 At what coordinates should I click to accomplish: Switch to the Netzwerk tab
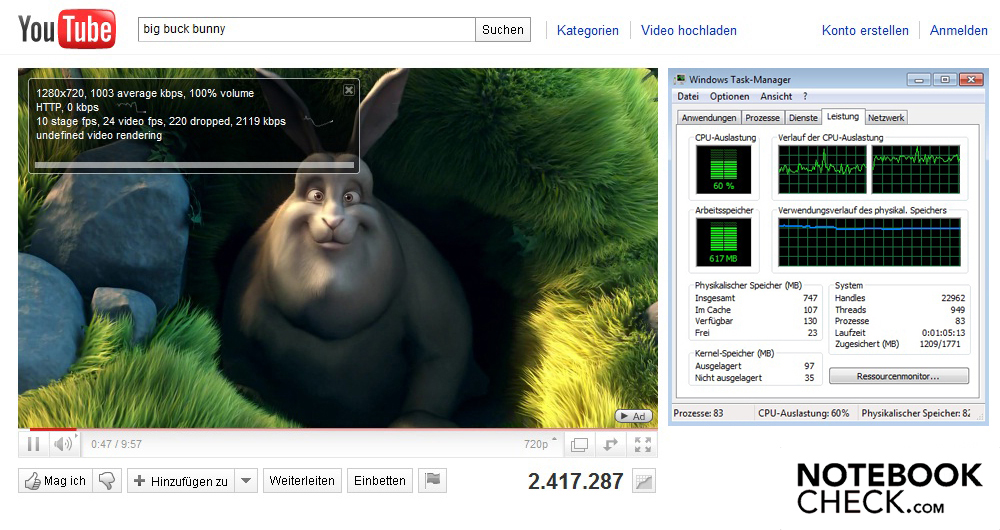tap(886, 118)
